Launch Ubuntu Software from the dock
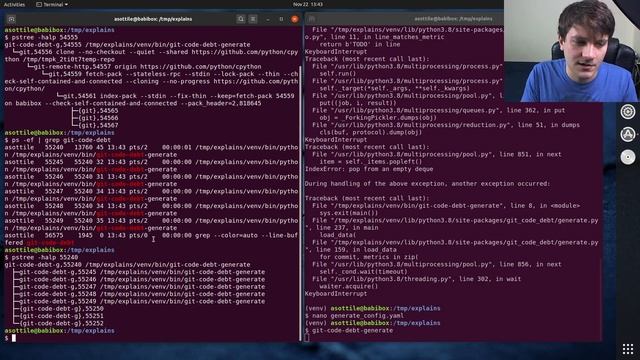 pyautogui.click(x=628, y=134)
